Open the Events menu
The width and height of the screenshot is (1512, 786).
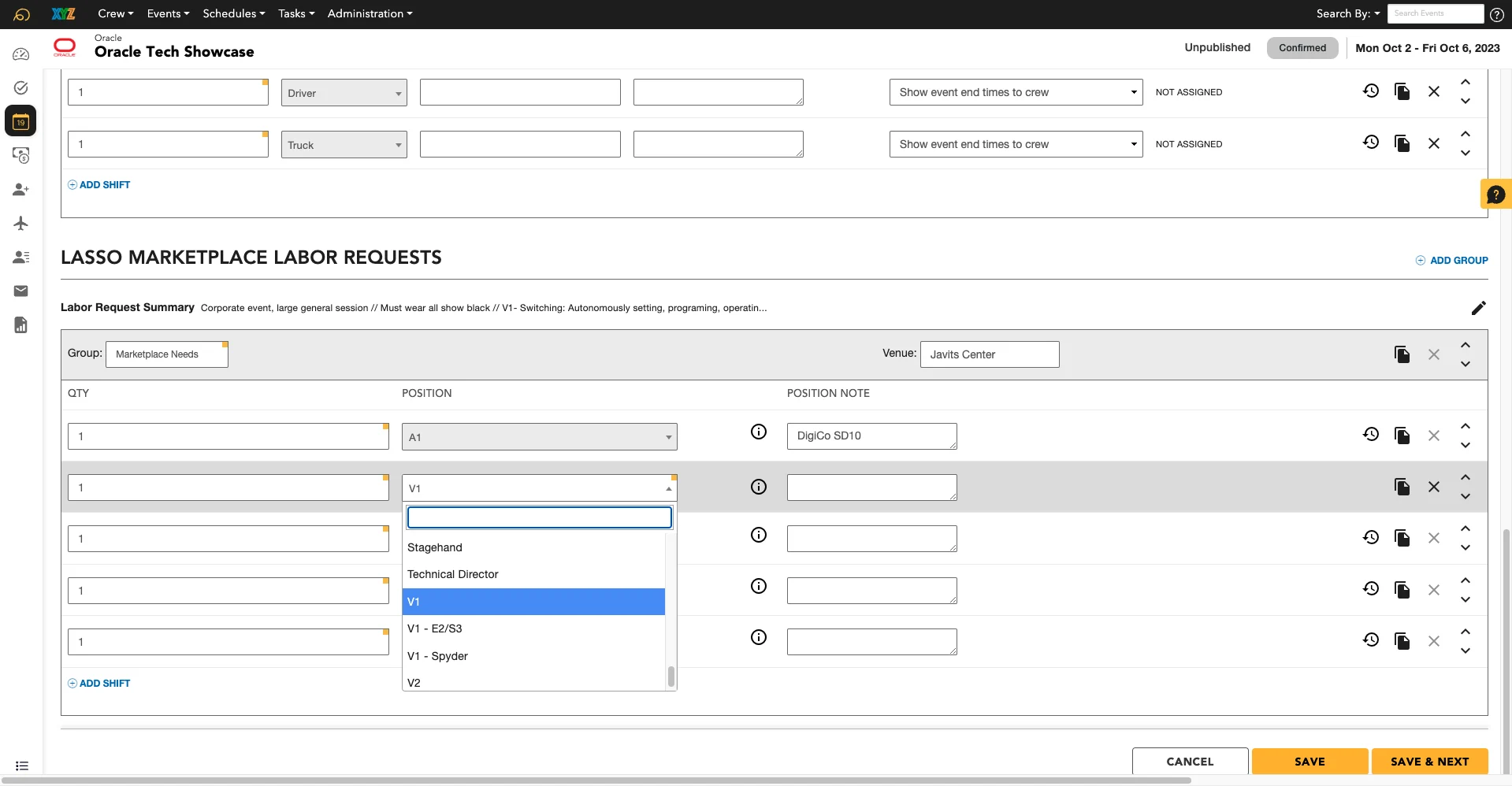[169, 13]
